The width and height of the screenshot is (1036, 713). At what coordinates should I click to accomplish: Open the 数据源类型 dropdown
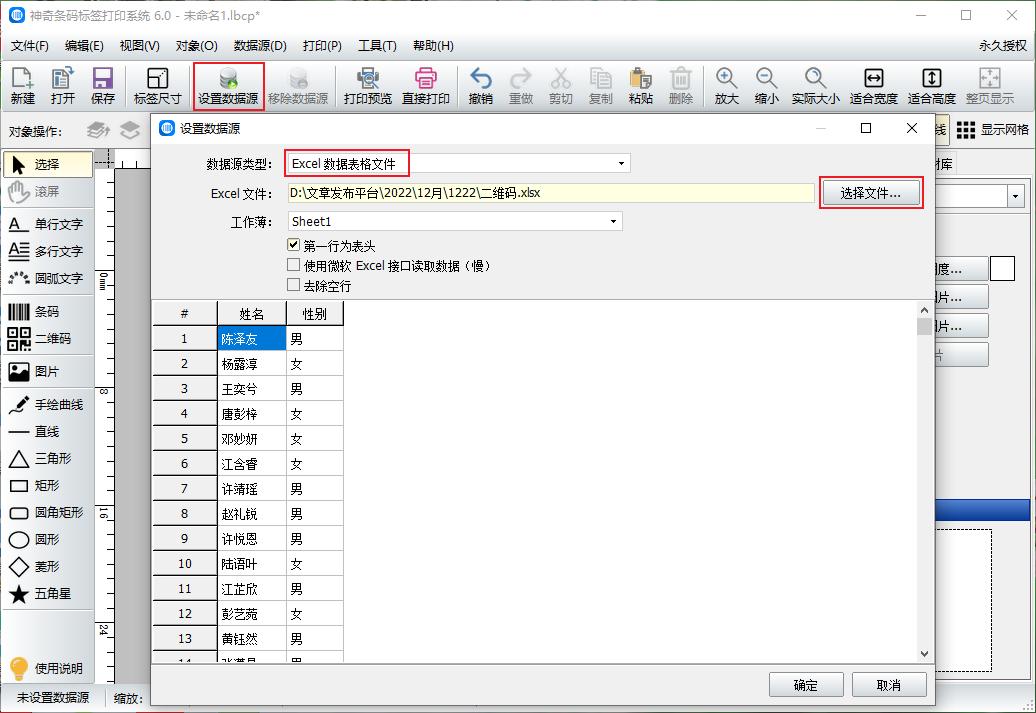coord(620,162)
